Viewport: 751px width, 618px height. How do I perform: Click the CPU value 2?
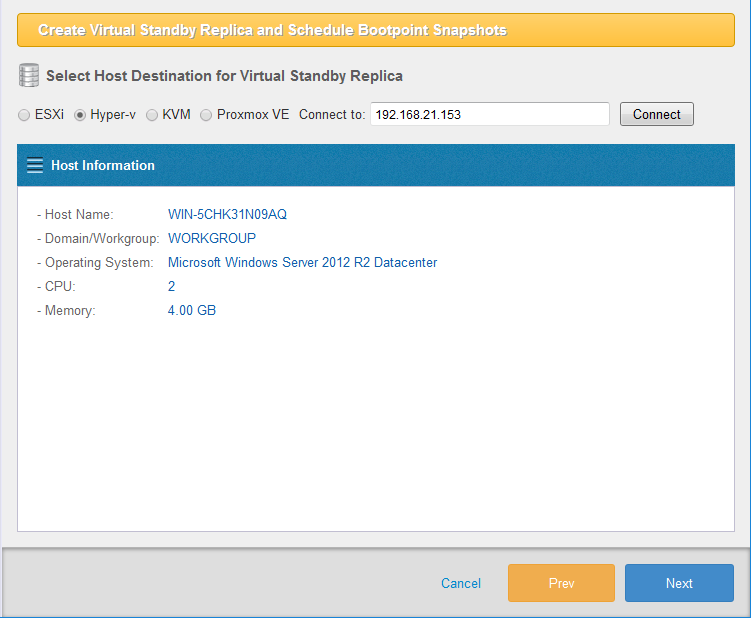pyautogui.click(x=171, y=286)
